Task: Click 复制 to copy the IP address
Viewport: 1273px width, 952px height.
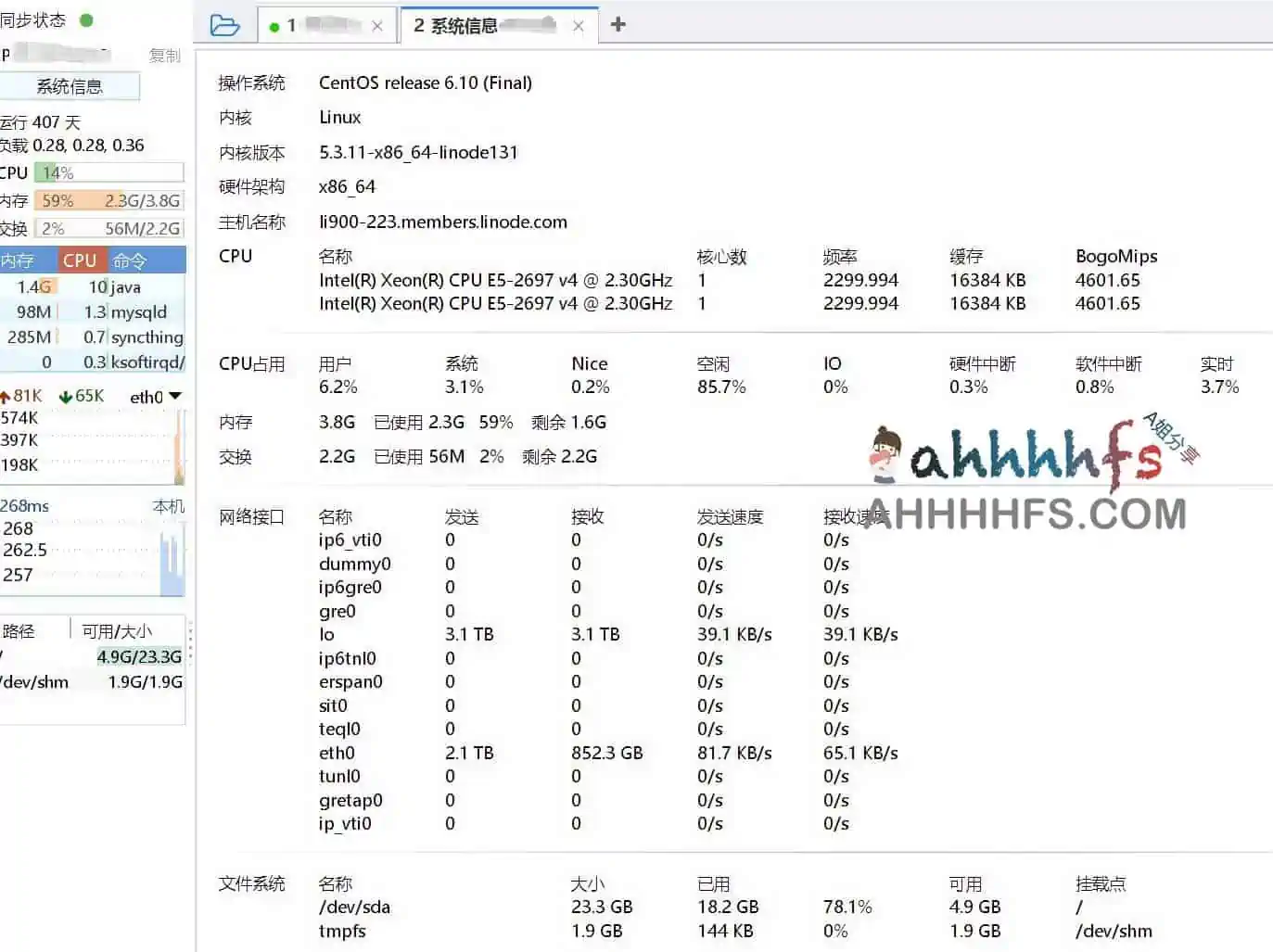Action: coord(164,56)
